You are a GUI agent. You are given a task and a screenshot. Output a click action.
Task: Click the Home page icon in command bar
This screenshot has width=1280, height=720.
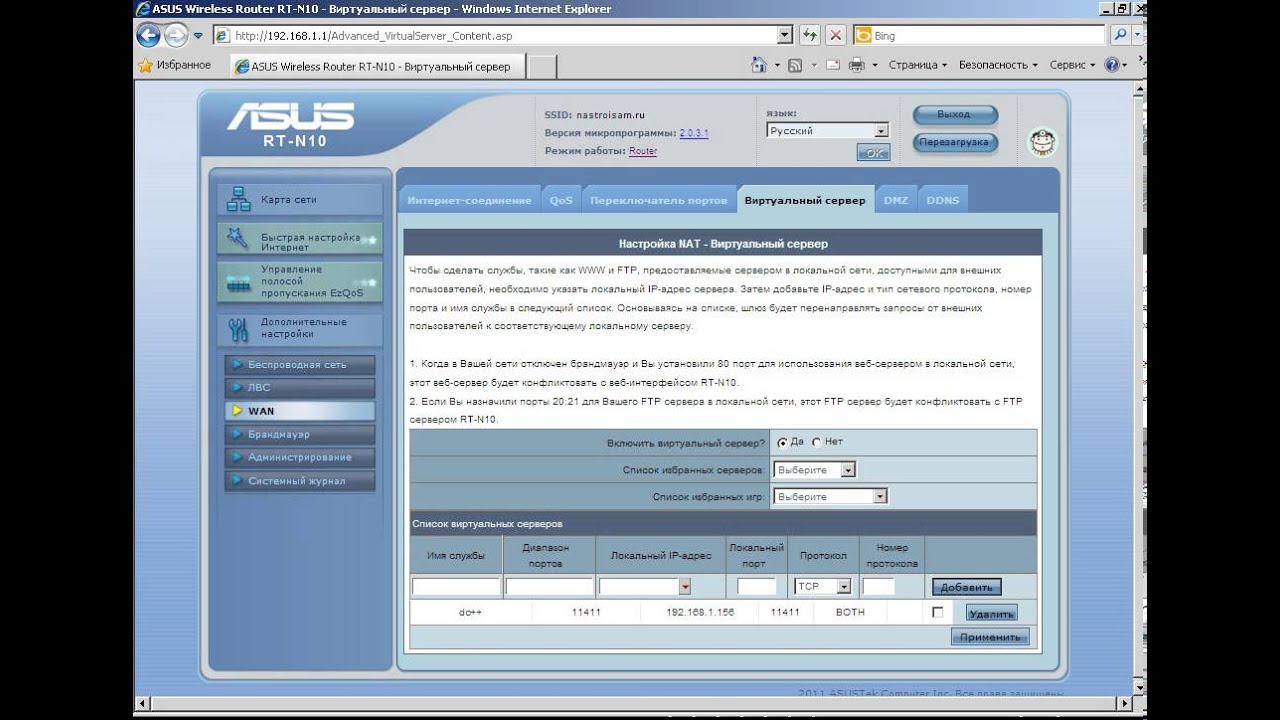(x=759, y=65)
